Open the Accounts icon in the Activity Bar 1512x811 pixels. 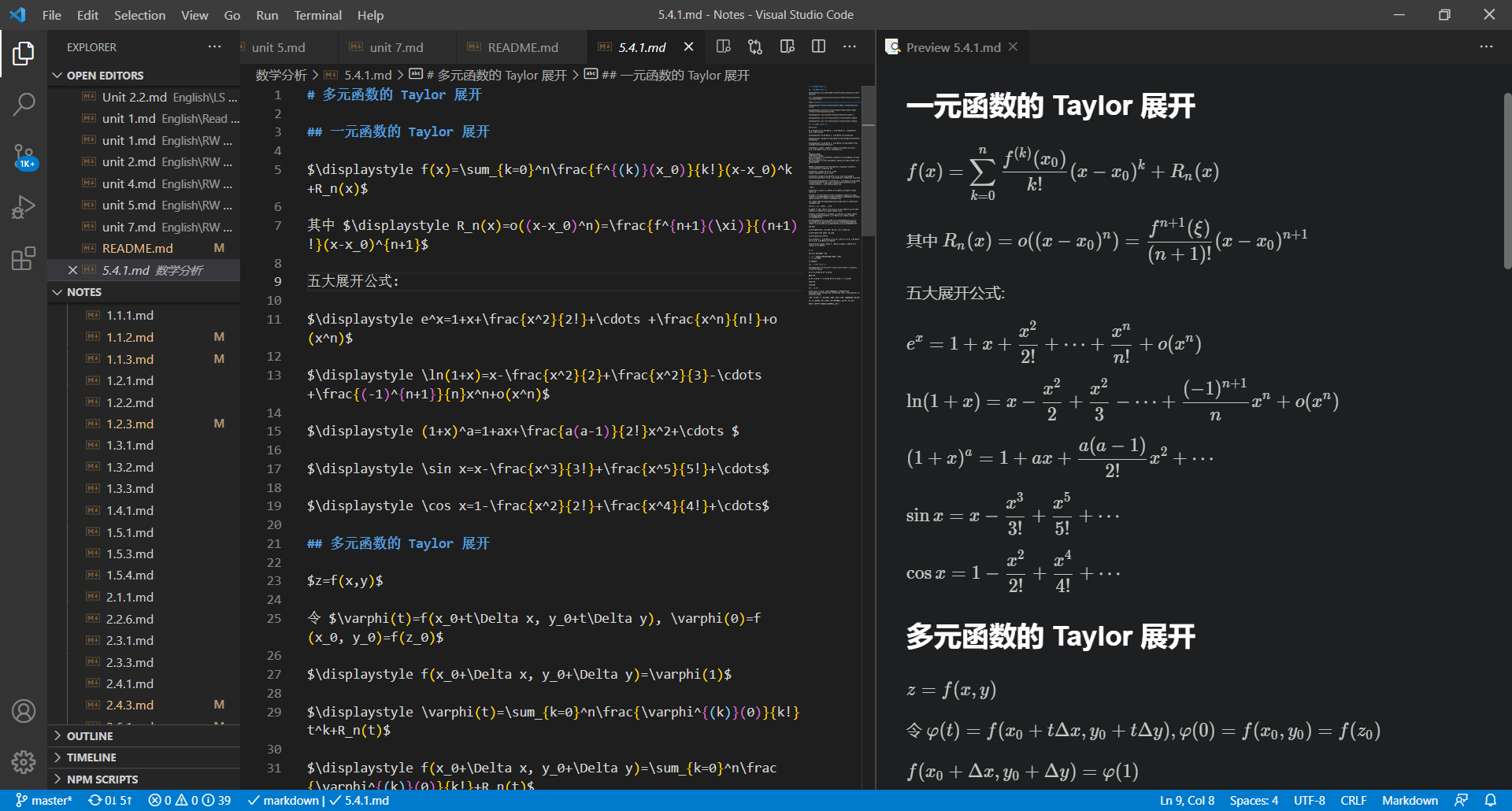[24, 711]
